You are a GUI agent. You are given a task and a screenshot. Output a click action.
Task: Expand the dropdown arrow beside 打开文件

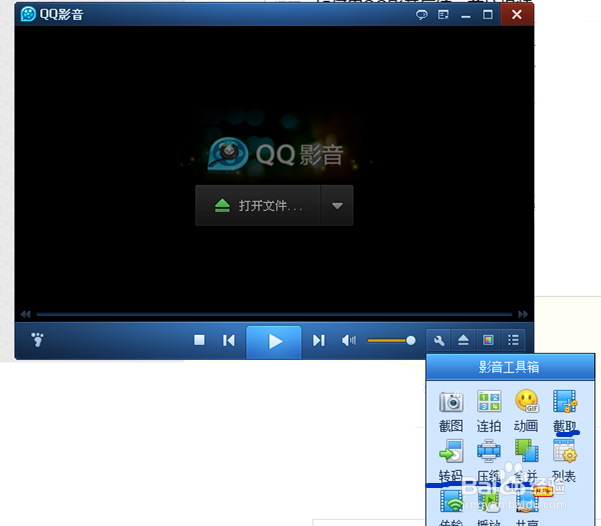337,205
